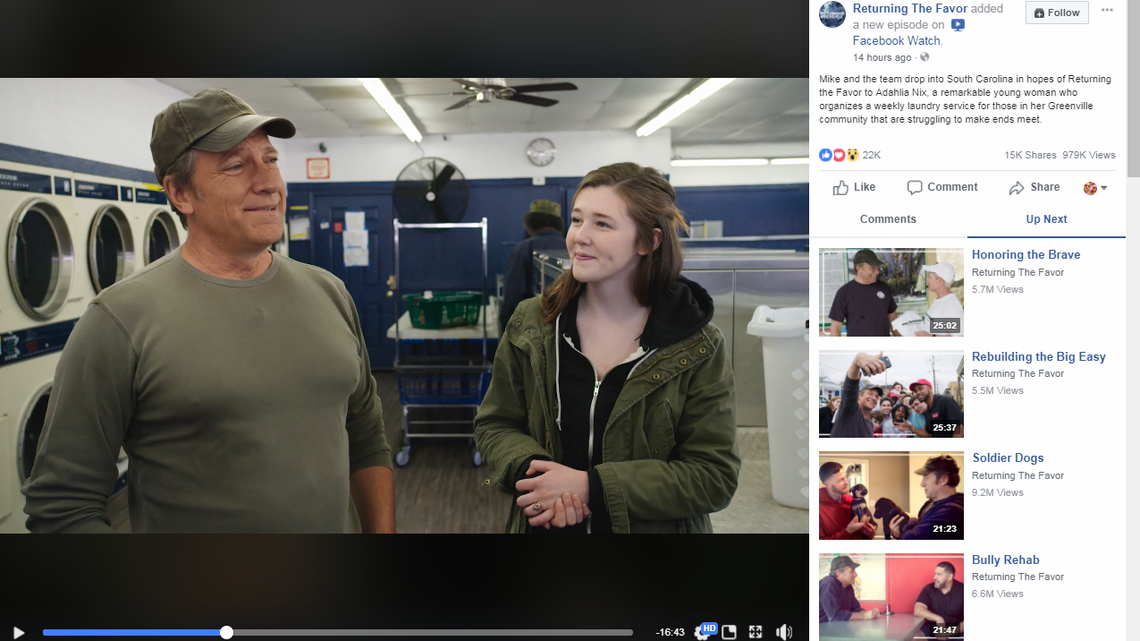Click the Share arrow icon

point(1017,187)
